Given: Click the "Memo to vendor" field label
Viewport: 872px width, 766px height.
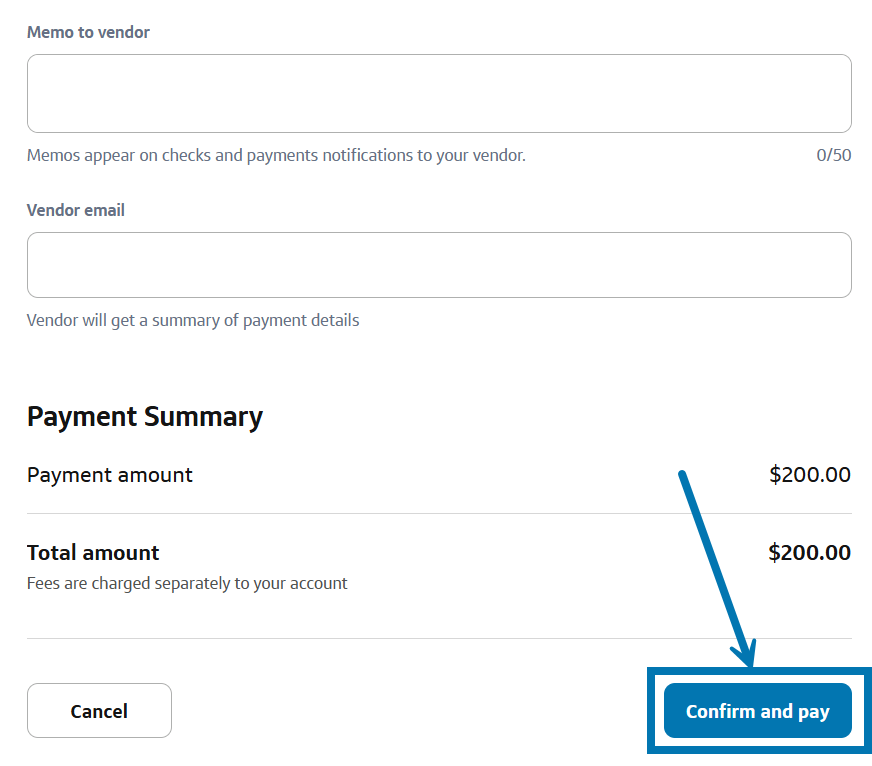Looking at the screenshot, I should click(88, 32).
